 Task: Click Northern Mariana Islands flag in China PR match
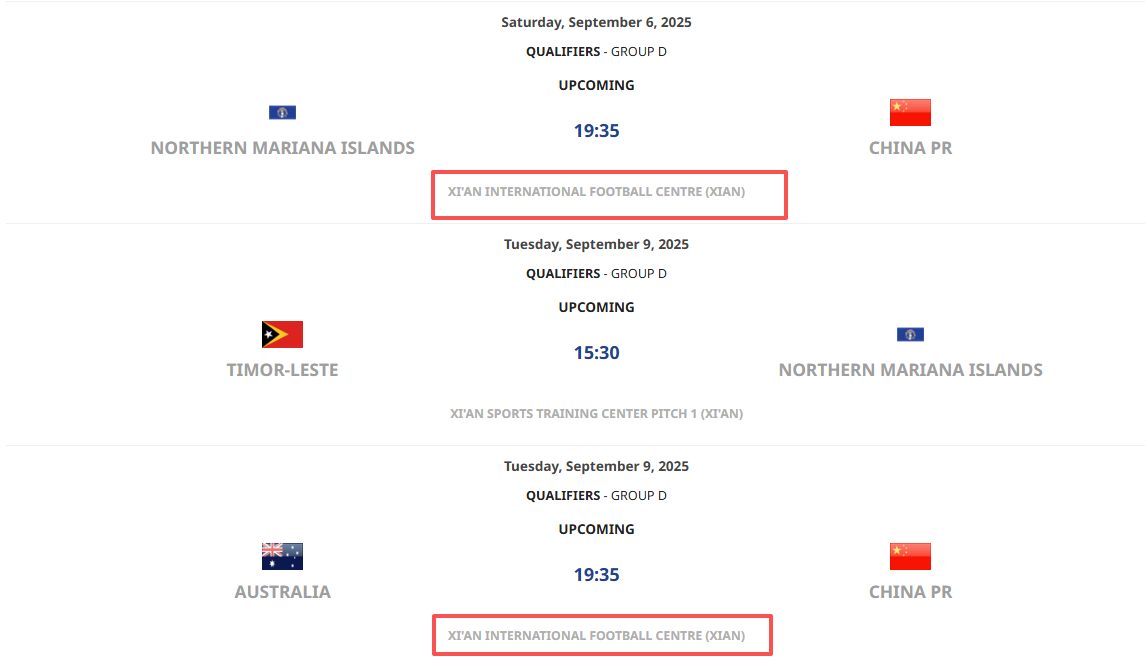(282, 112)
